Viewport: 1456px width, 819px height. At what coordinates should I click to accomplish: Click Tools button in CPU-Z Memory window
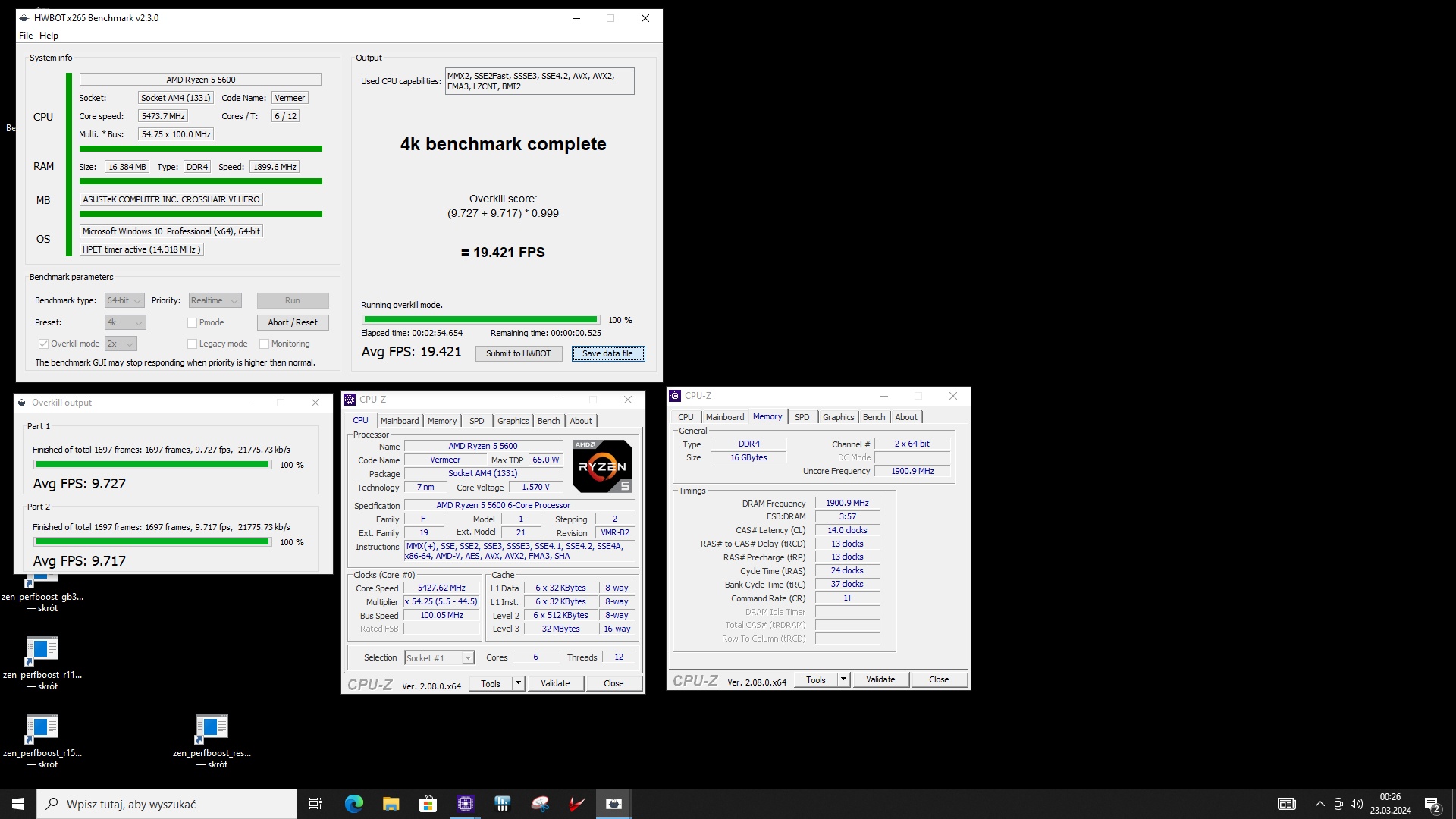coord(816,679)
